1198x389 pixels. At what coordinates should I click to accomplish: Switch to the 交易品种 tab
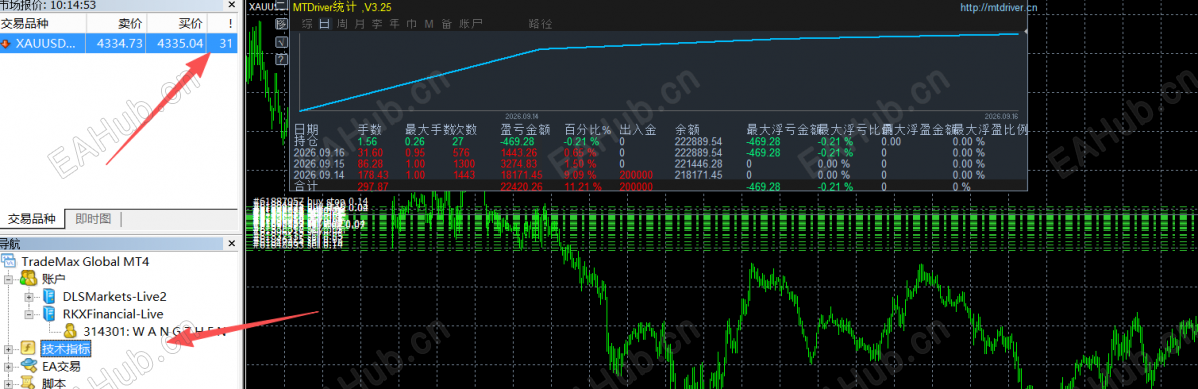(x=32, y=219)
